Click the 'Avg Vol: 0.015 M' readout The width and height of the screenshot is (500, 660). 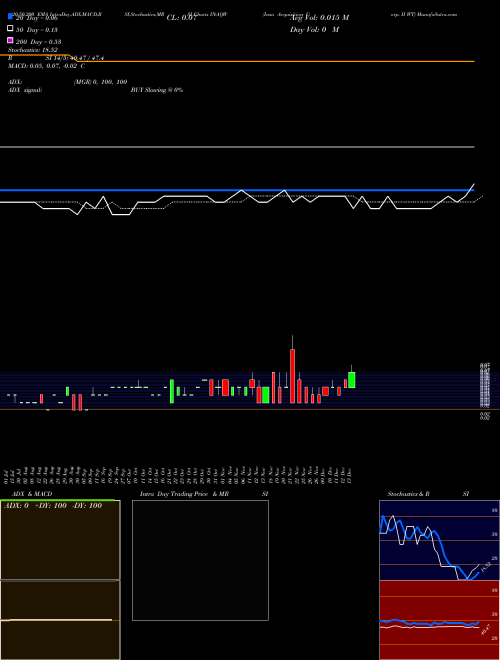point(319,18)
